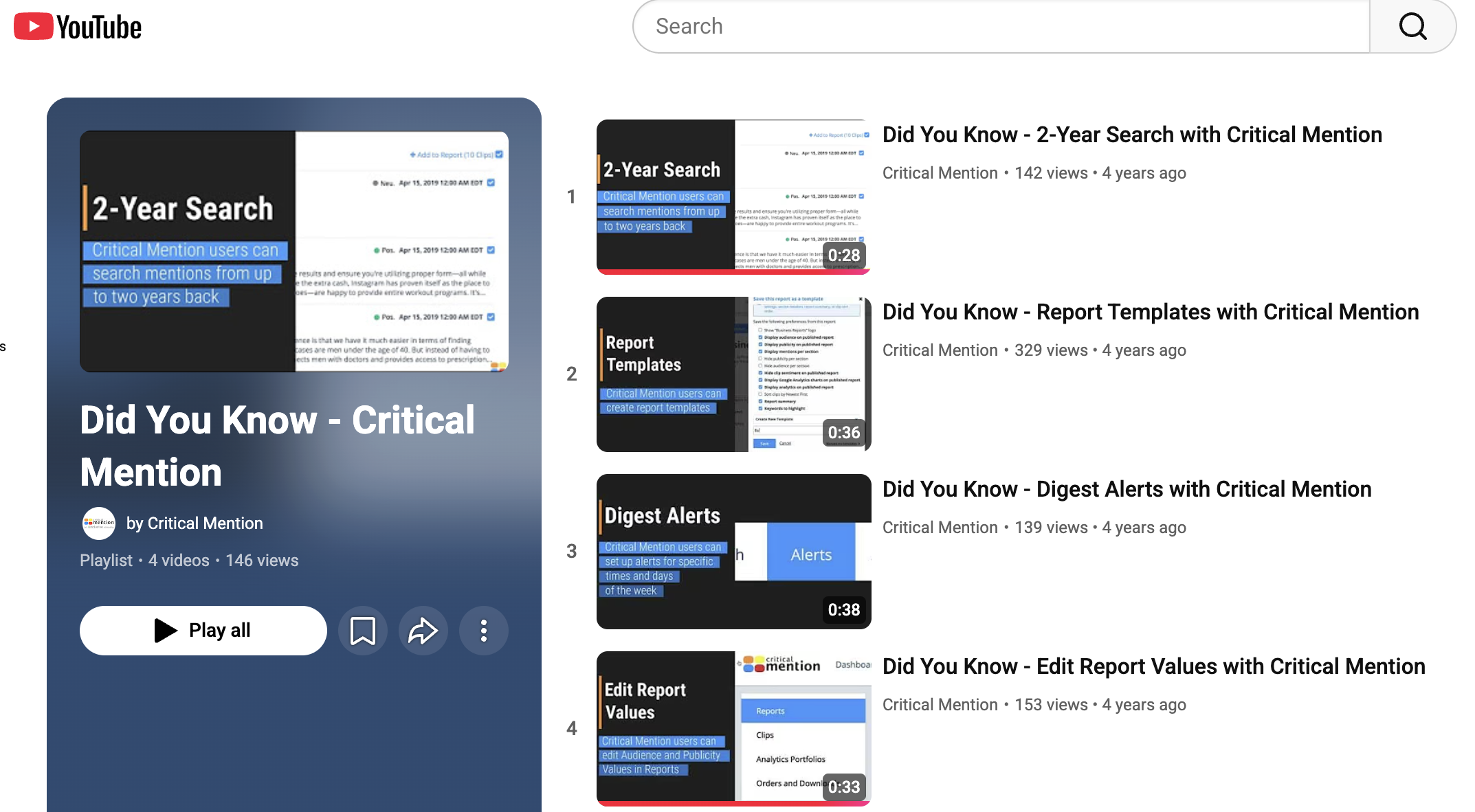The width and height of the screenshot is (1475, 812).
Task: Open the 2-Year Search video thumbnail
Action: point(733,196)
